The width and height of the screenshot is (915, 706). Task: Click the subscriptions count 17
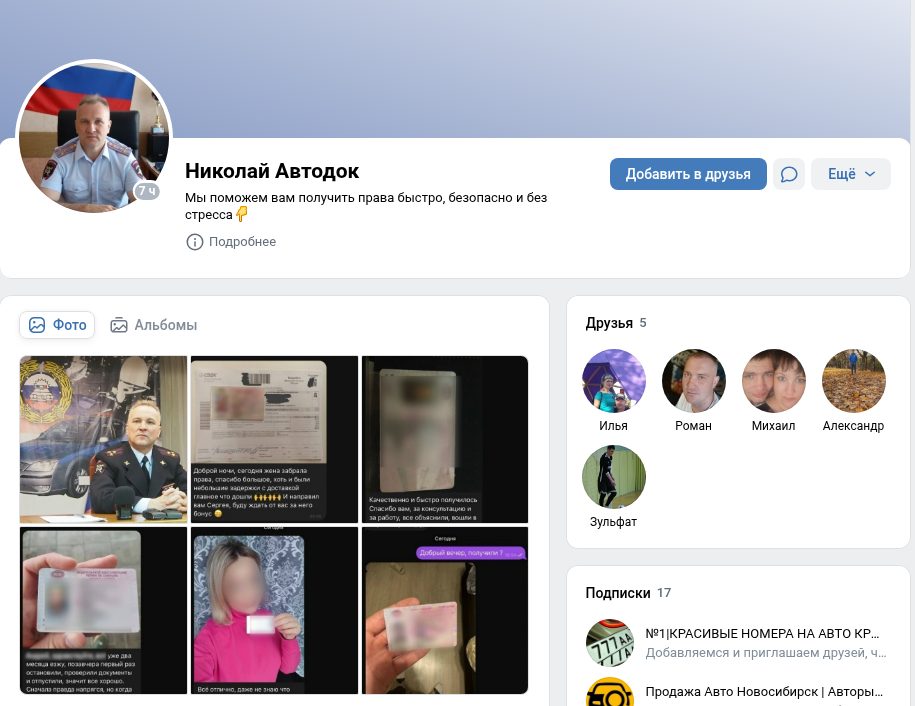pyautogui.click(x=664, y=593)
